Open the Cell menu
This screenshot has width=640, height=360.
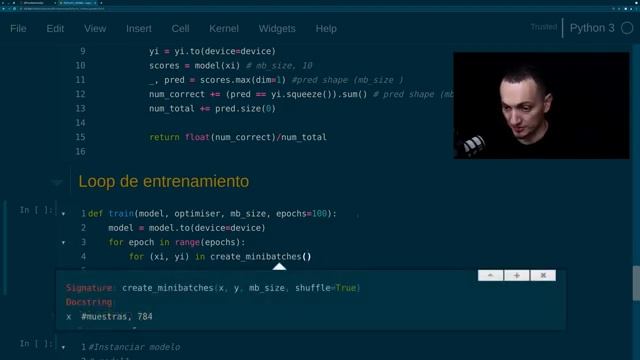coord(180,29)
